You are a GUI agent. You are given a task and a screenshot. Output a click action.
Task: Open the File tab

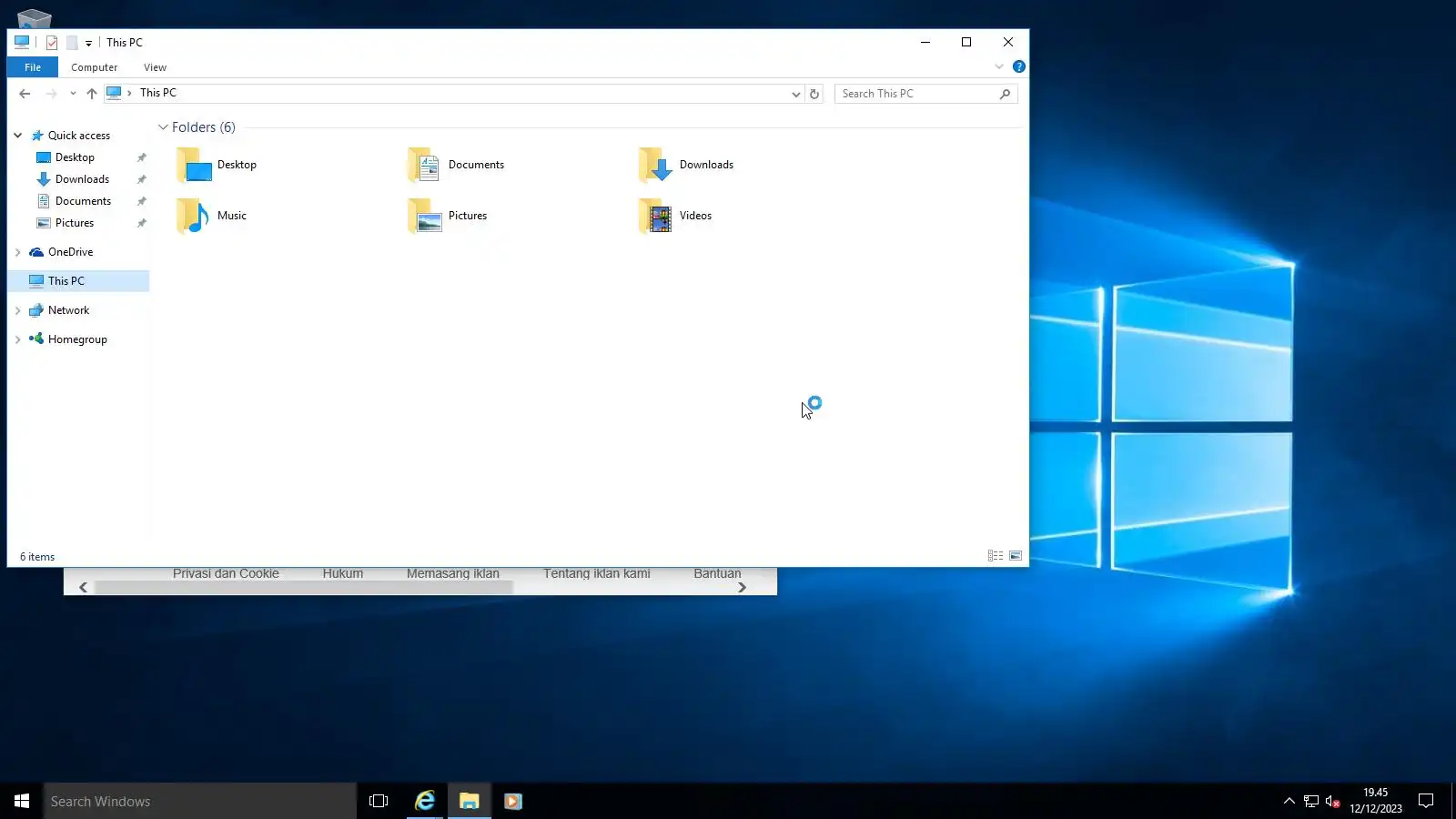[33, 67]
